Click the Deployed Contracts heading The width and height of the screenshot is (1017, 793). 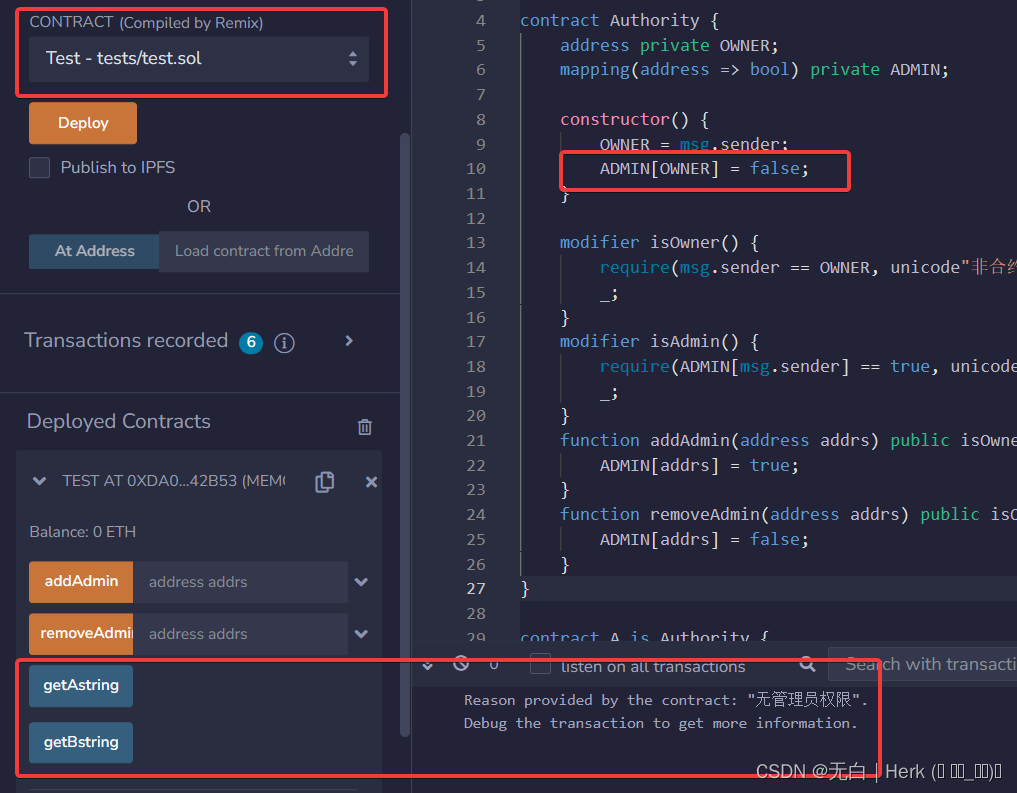point(119,421)
